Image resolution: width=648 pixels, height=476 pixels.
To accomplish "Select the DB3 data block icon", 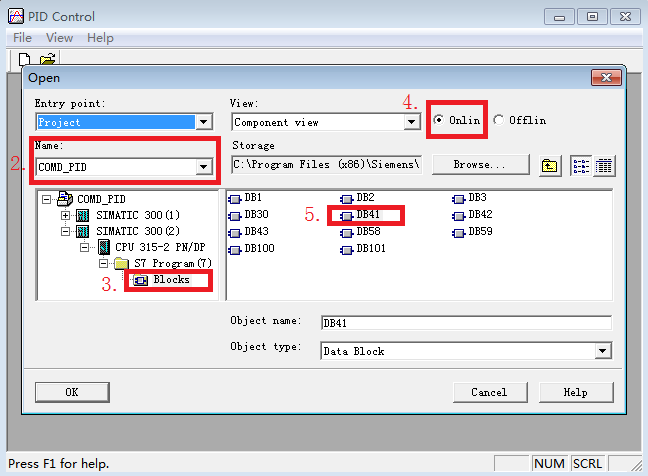I will (458, 199).
